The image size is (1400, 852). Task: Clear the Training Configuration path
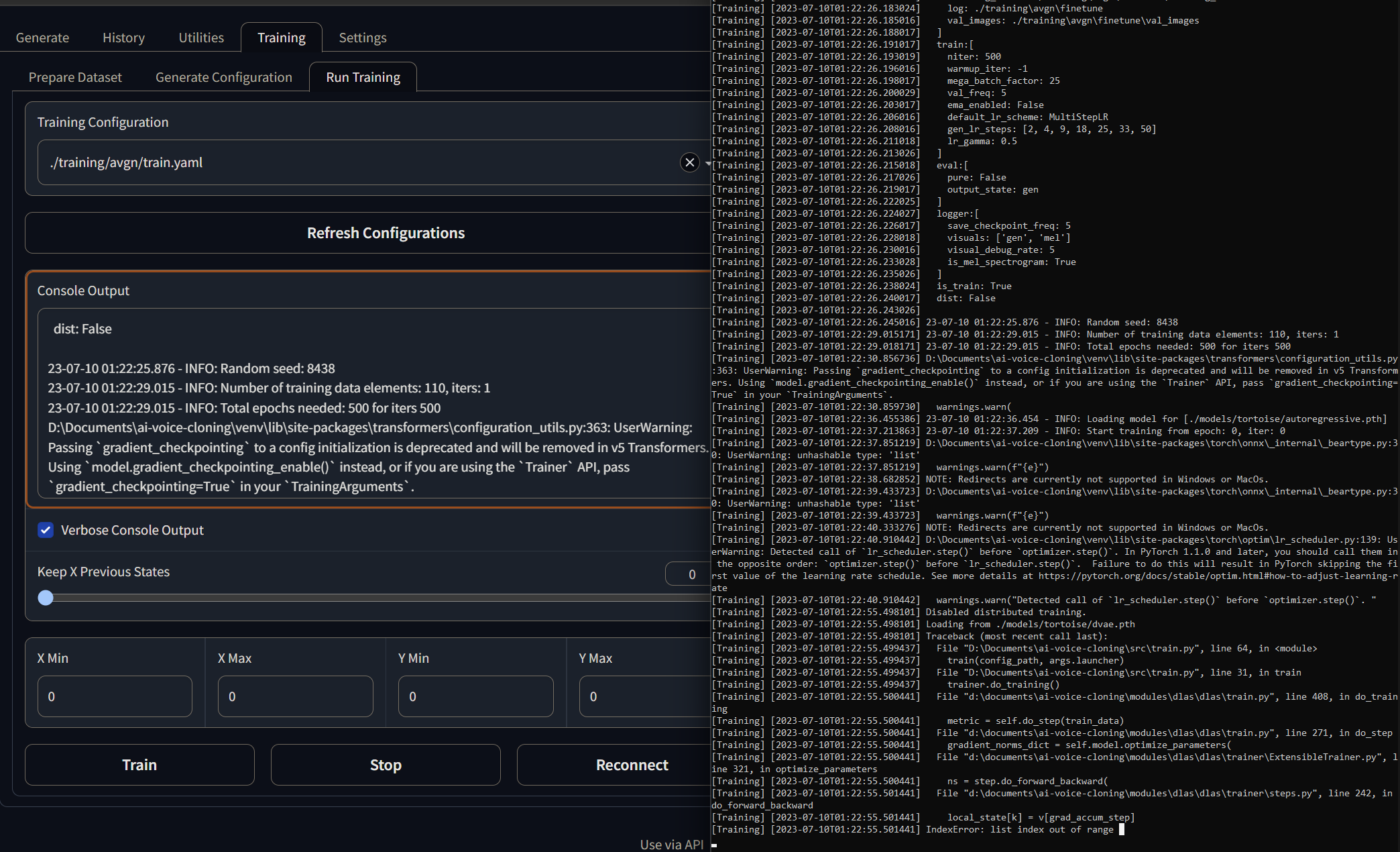click(x=689, y=162)
